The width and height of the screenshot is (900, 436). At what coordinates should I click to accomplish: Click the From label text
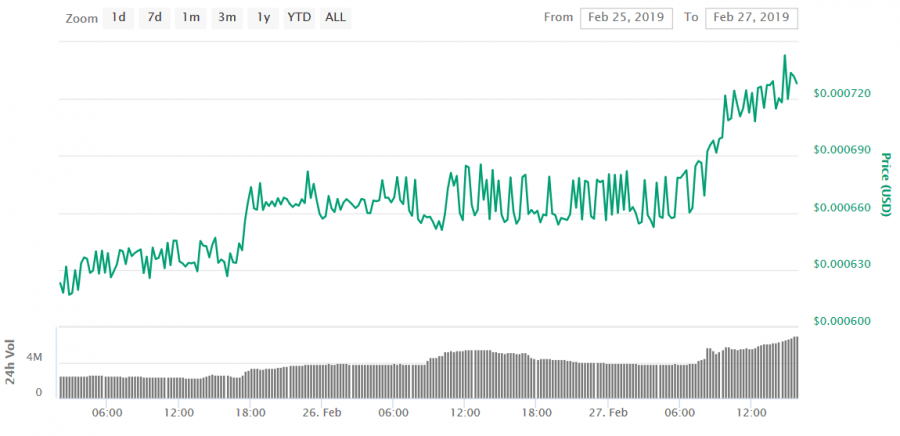tap(558, 17)
